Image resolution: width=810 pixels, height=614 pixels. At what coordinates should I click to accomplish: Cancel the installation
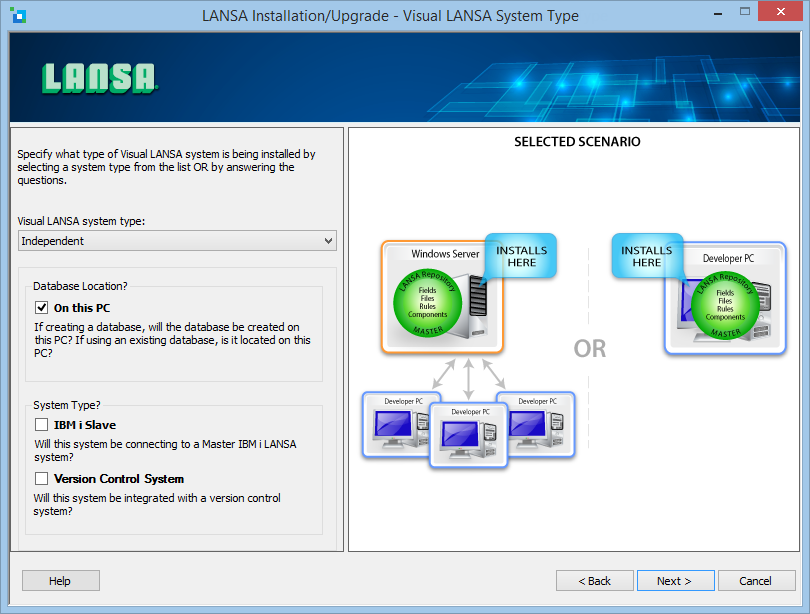tap(756, 581)
